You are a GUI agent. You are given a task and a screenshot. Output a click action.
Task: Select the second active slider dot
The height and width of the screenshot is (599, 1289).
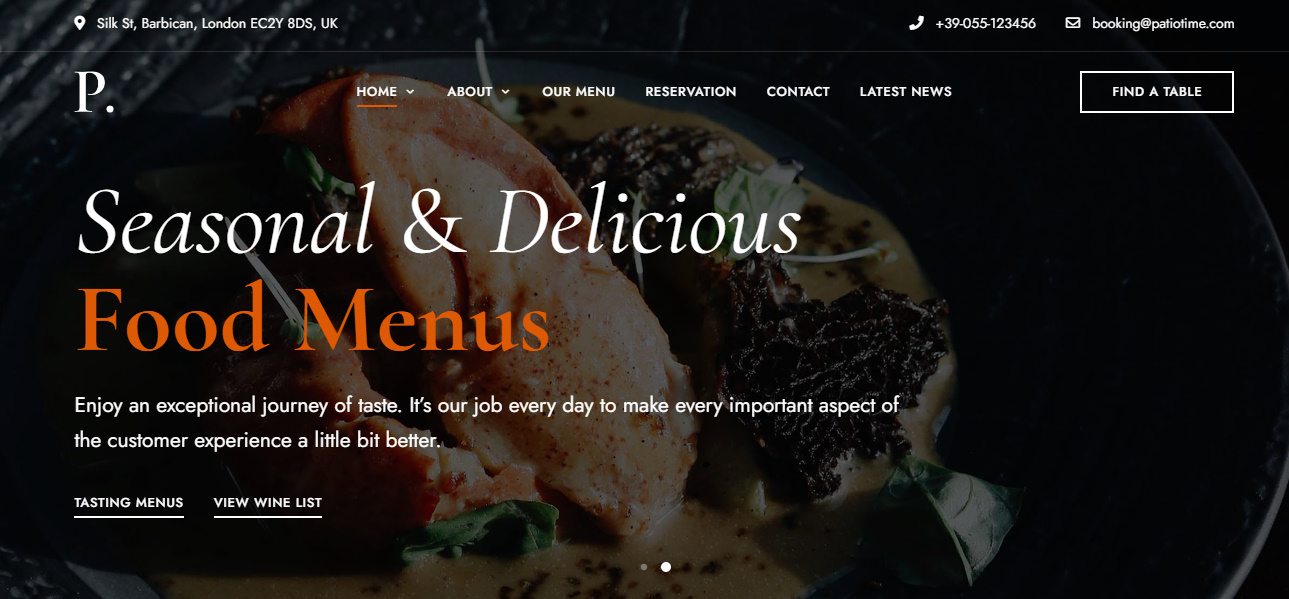666,567
